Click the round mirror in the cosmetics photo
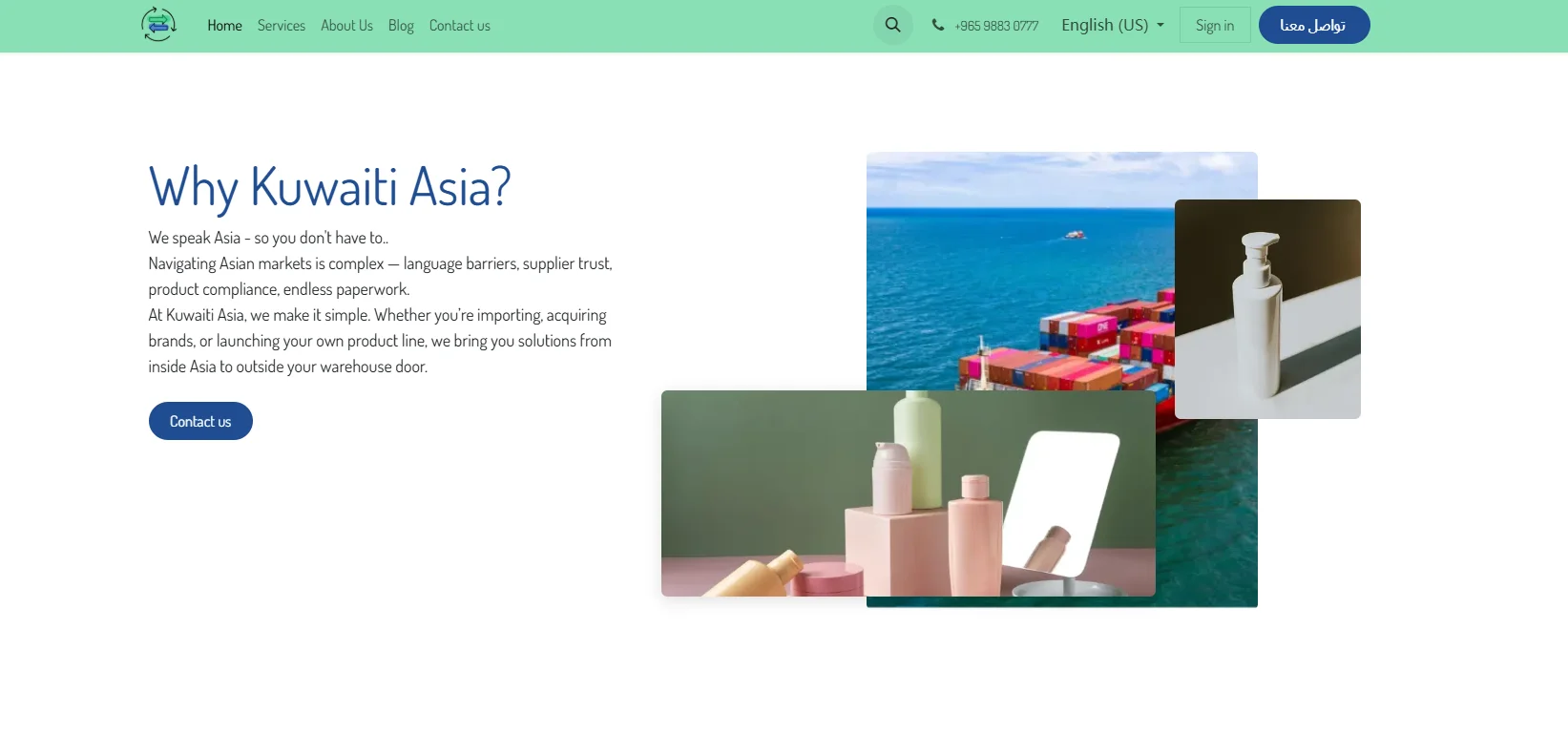This screenshot has height=734, width=1568. tap(1059, 503)
